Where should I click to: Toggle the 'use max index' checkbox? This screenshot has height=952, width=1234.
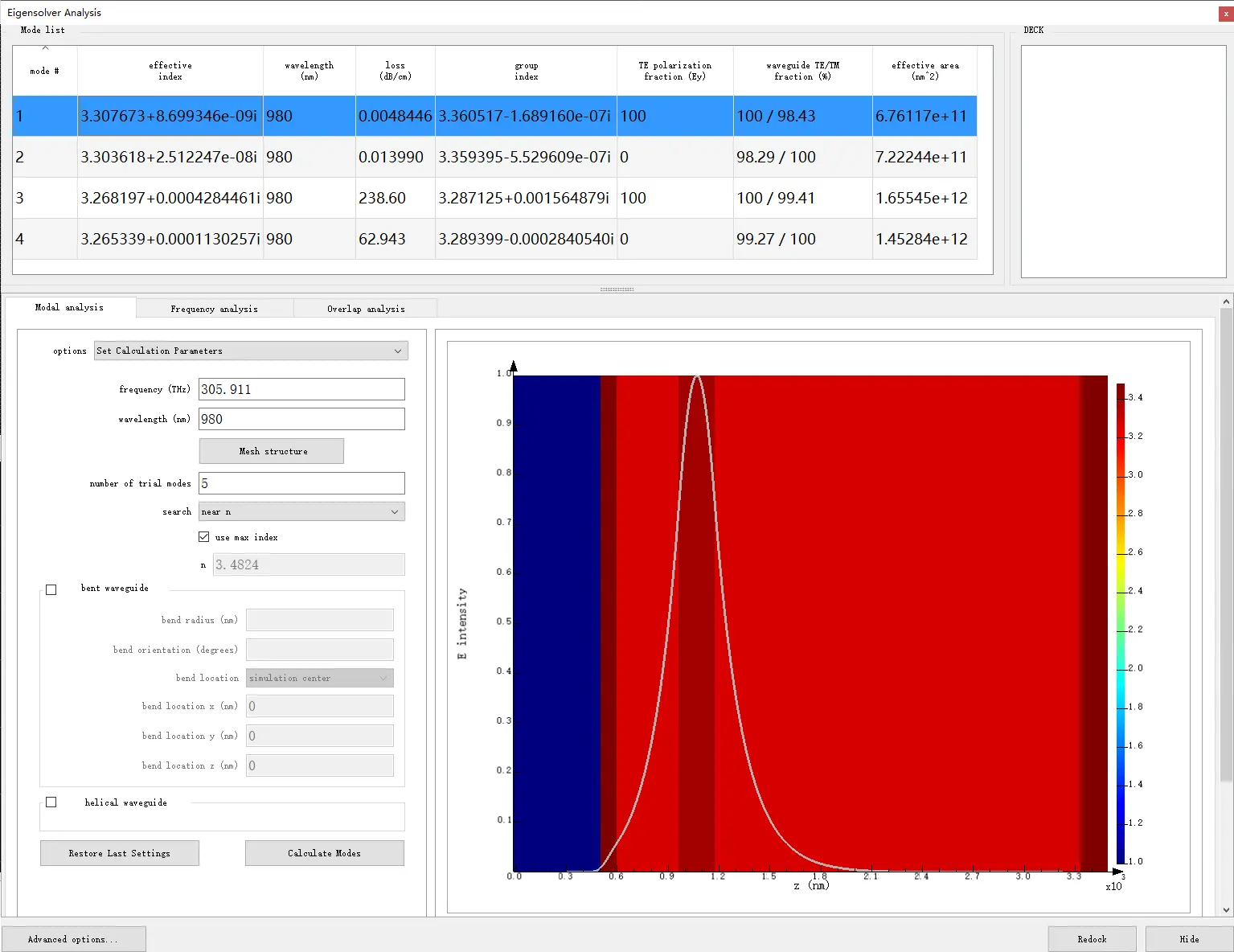(204, 537)
